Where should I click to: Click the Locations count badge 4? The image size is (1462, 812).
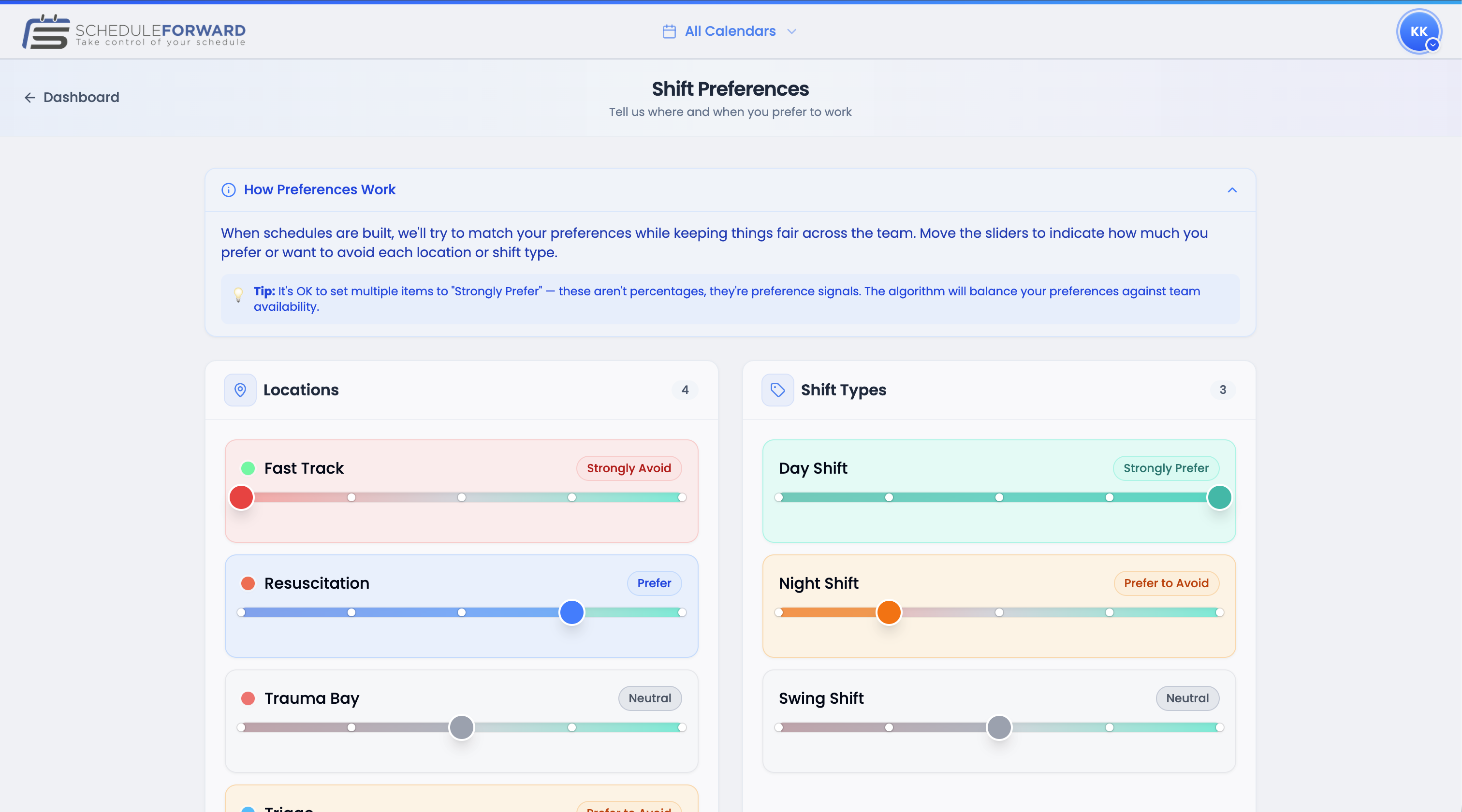(685, 390)
